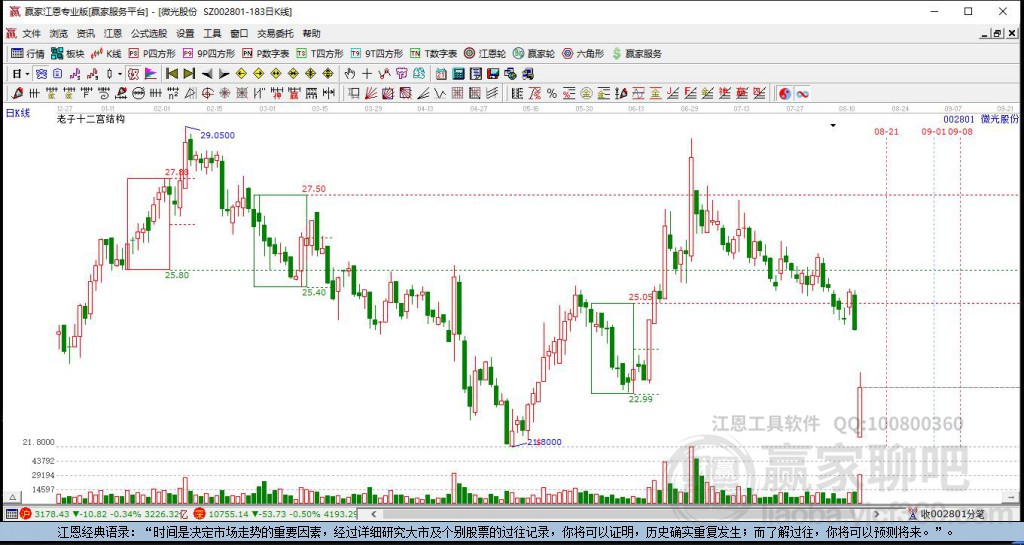Click the red 沪 Shanghai index icon
1024x545 pixels.
tap(25, 514)
